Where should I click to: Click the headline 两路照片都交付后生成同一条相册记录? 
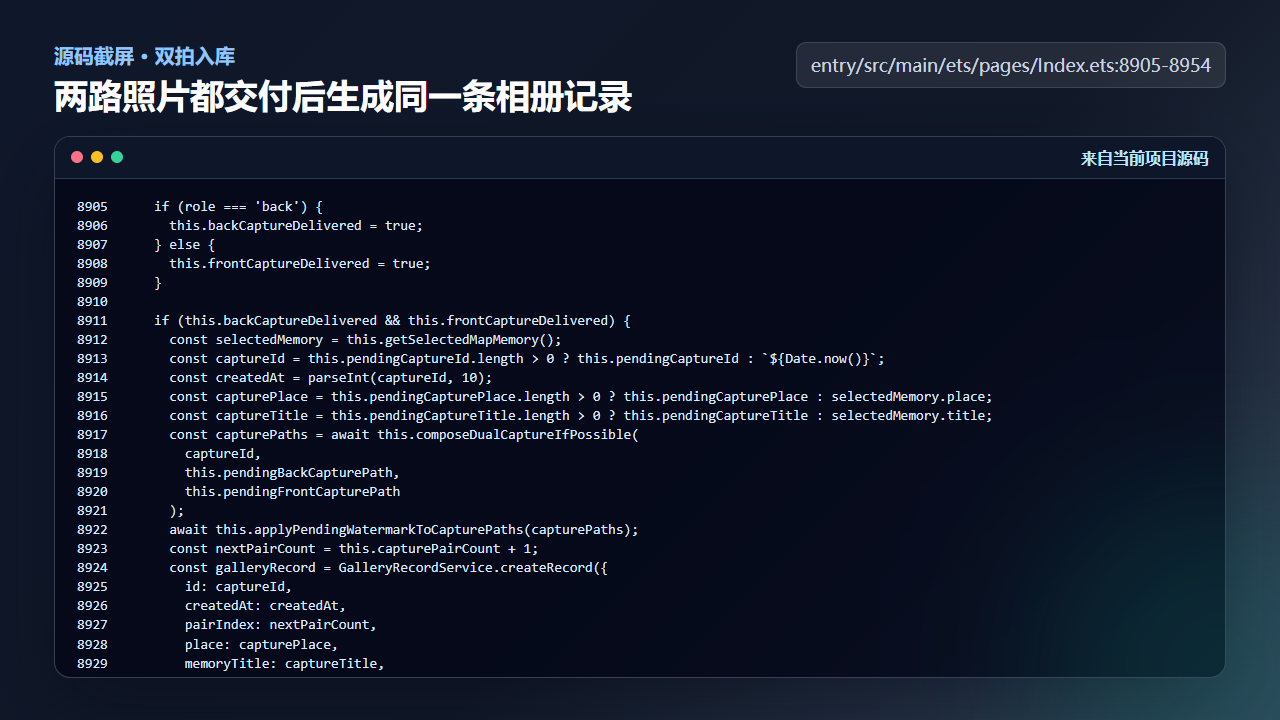[x=343, y=98]
